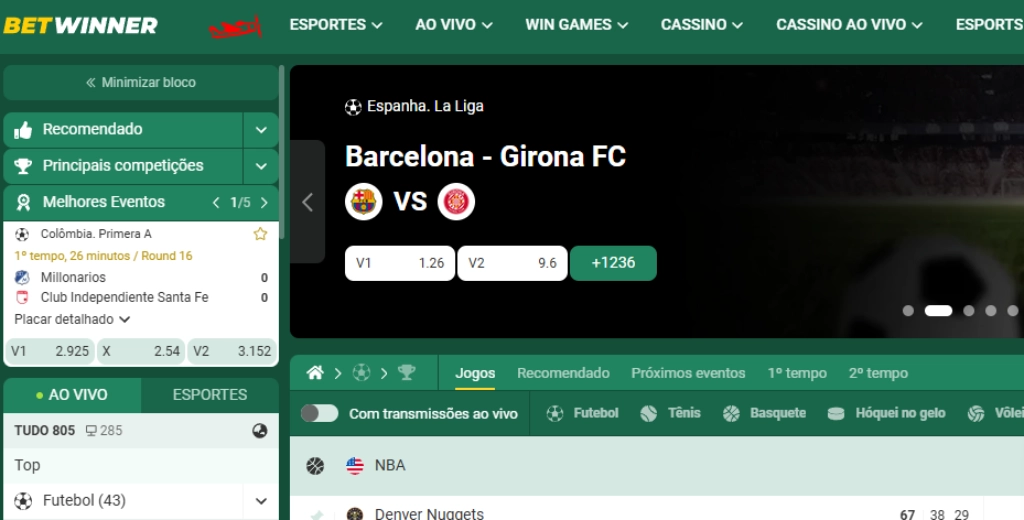The width and height of the screenshot is (1024, 520).
Task: Click the pie chart icon beside TUDO 805
Action: [260, 431]
